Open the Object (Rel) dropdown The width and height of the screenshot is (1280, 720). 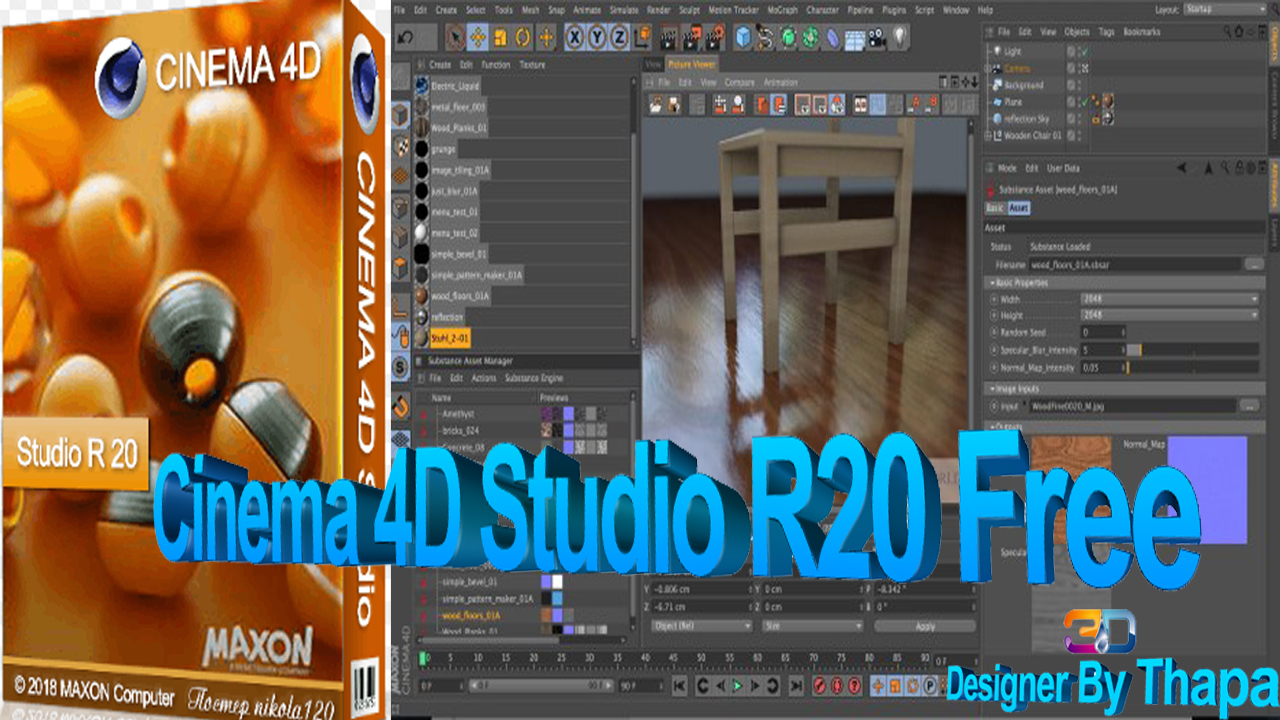[x=700, y=626]
